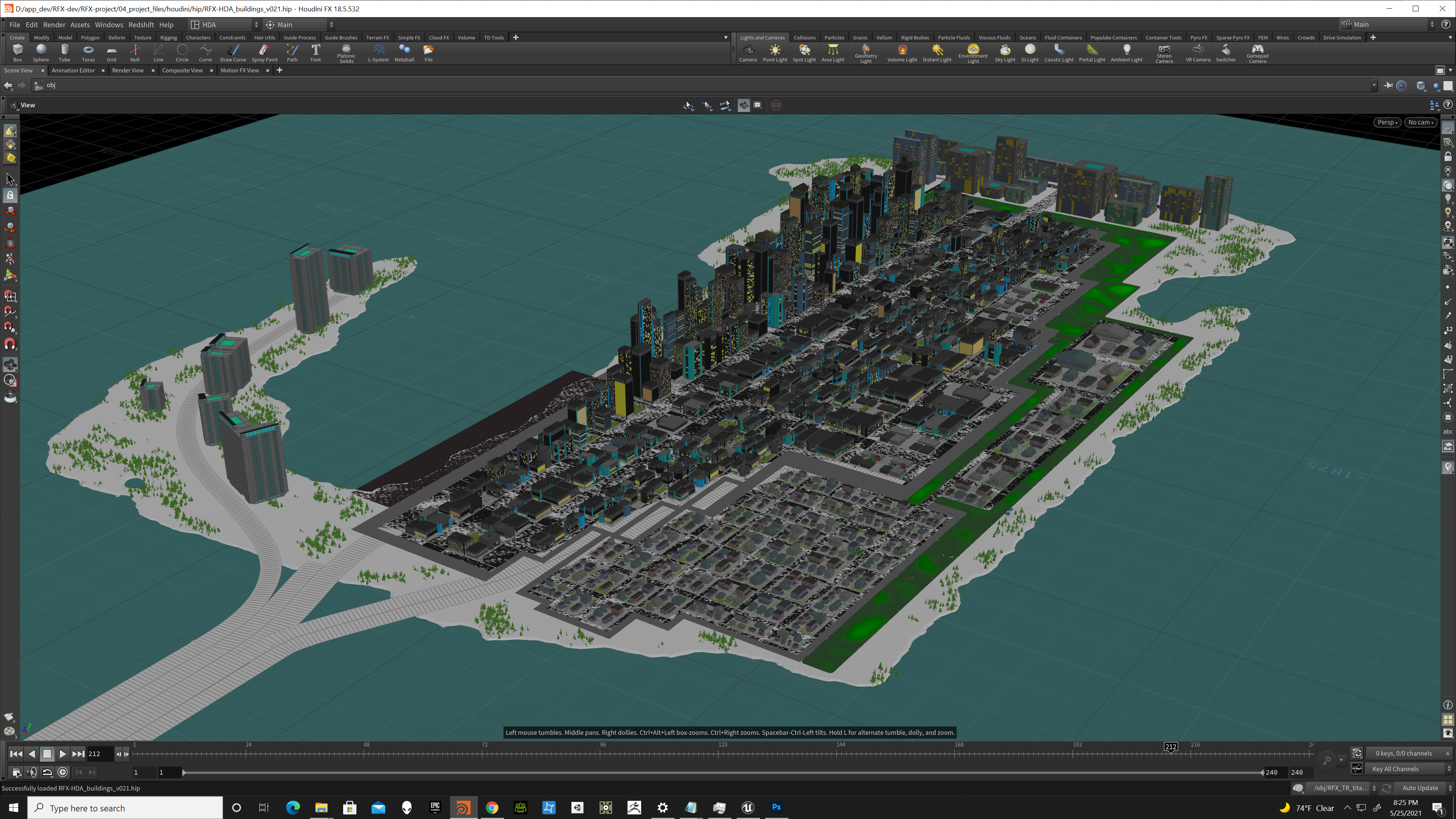Add an Environment Light

[x=973, y=53]
